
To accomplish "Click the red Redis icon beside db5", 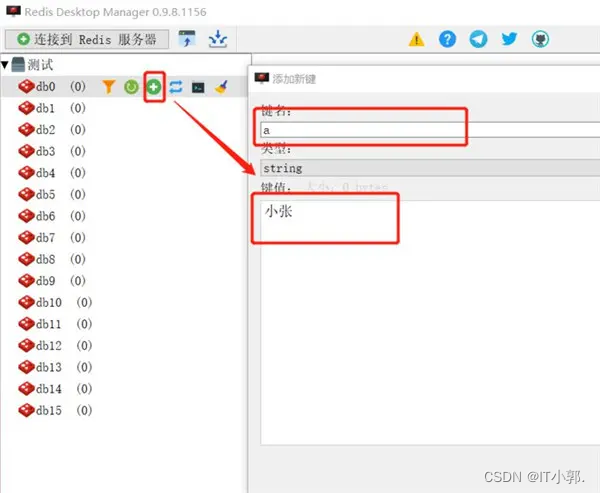I will pos(26,194).
